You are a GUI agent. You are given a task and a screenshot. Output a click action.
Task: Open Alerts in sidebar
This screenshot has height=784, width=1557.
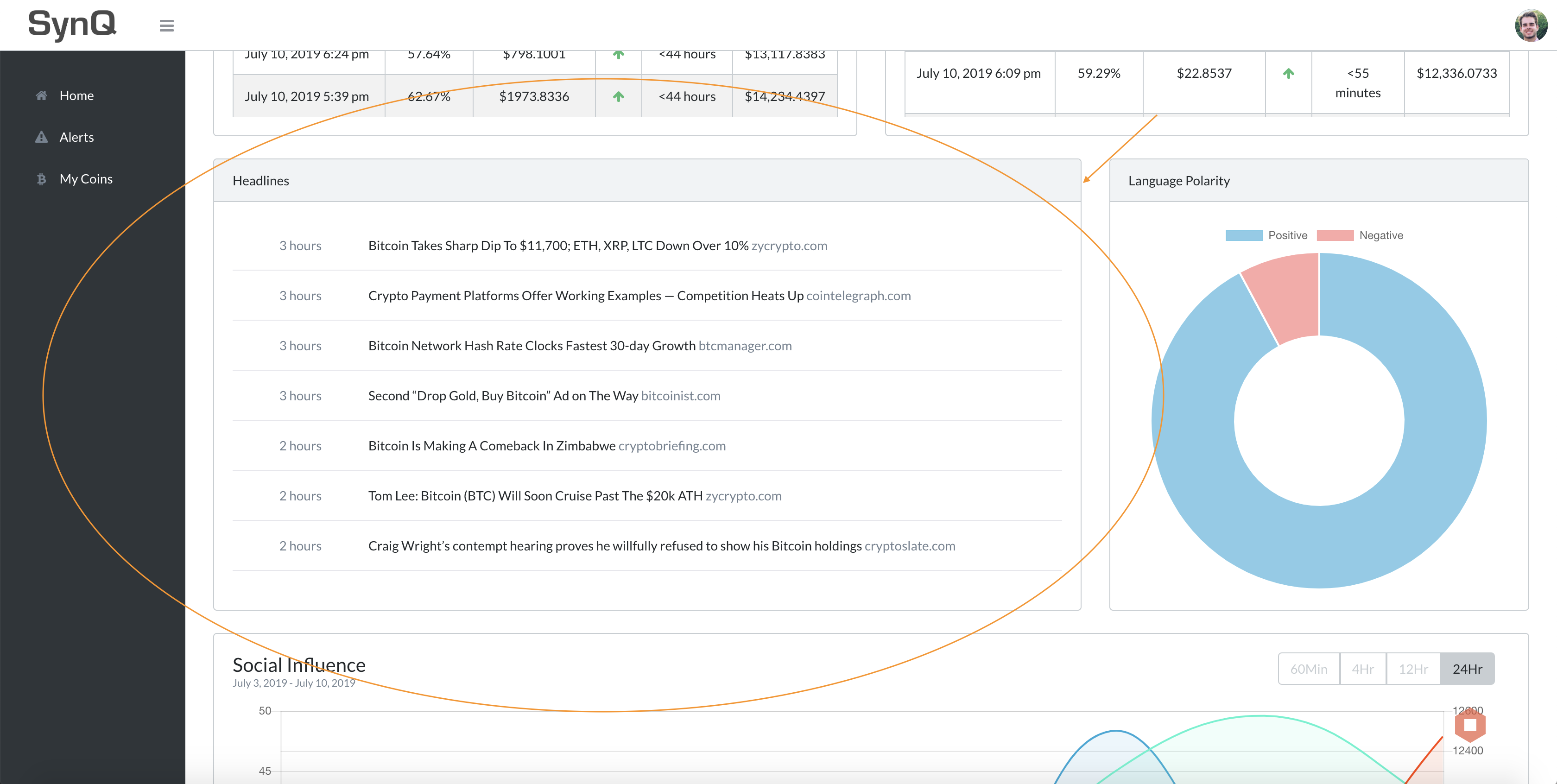77,137
